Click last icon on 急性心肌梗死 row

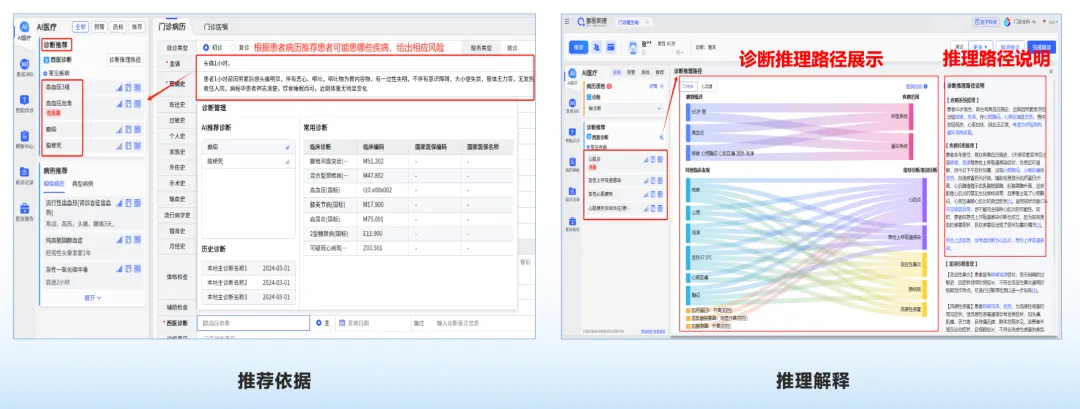[660, 194]
